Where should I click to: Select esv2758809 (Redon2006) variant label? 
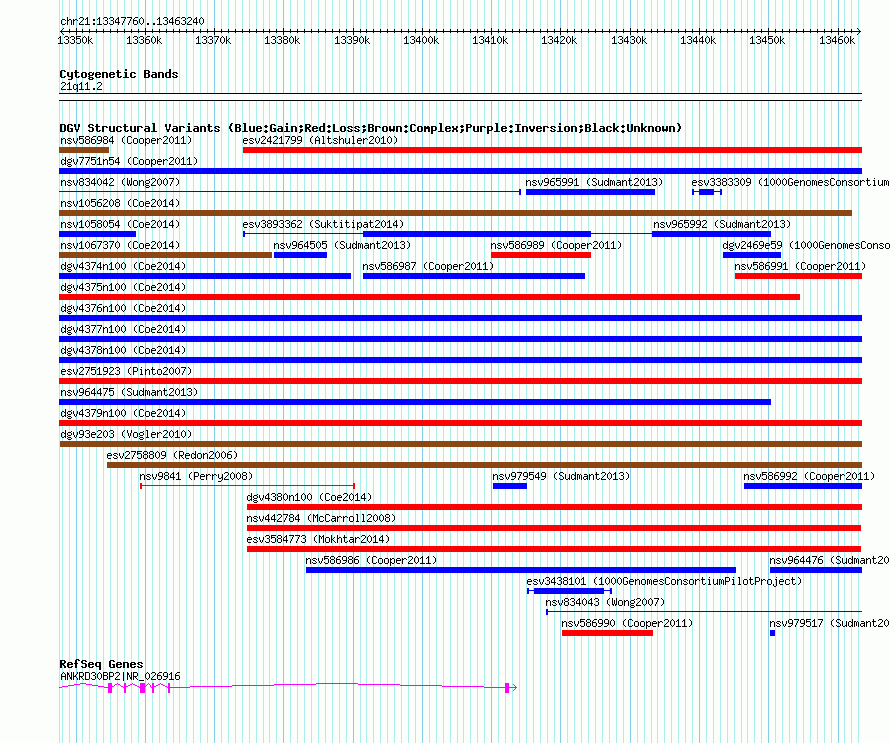[172, 455]
